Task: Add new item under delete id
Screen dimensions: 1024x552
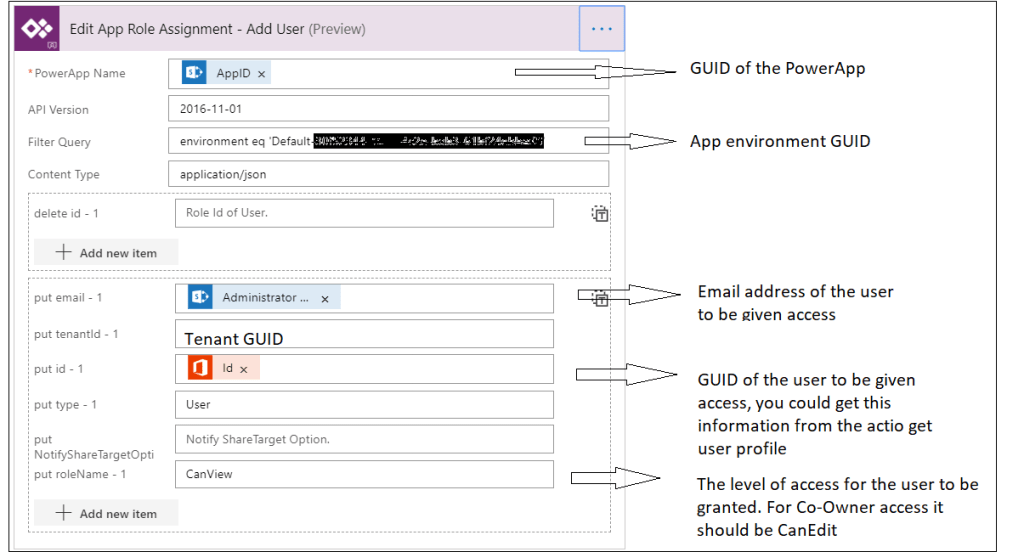Action: click(x=106, y=253)
